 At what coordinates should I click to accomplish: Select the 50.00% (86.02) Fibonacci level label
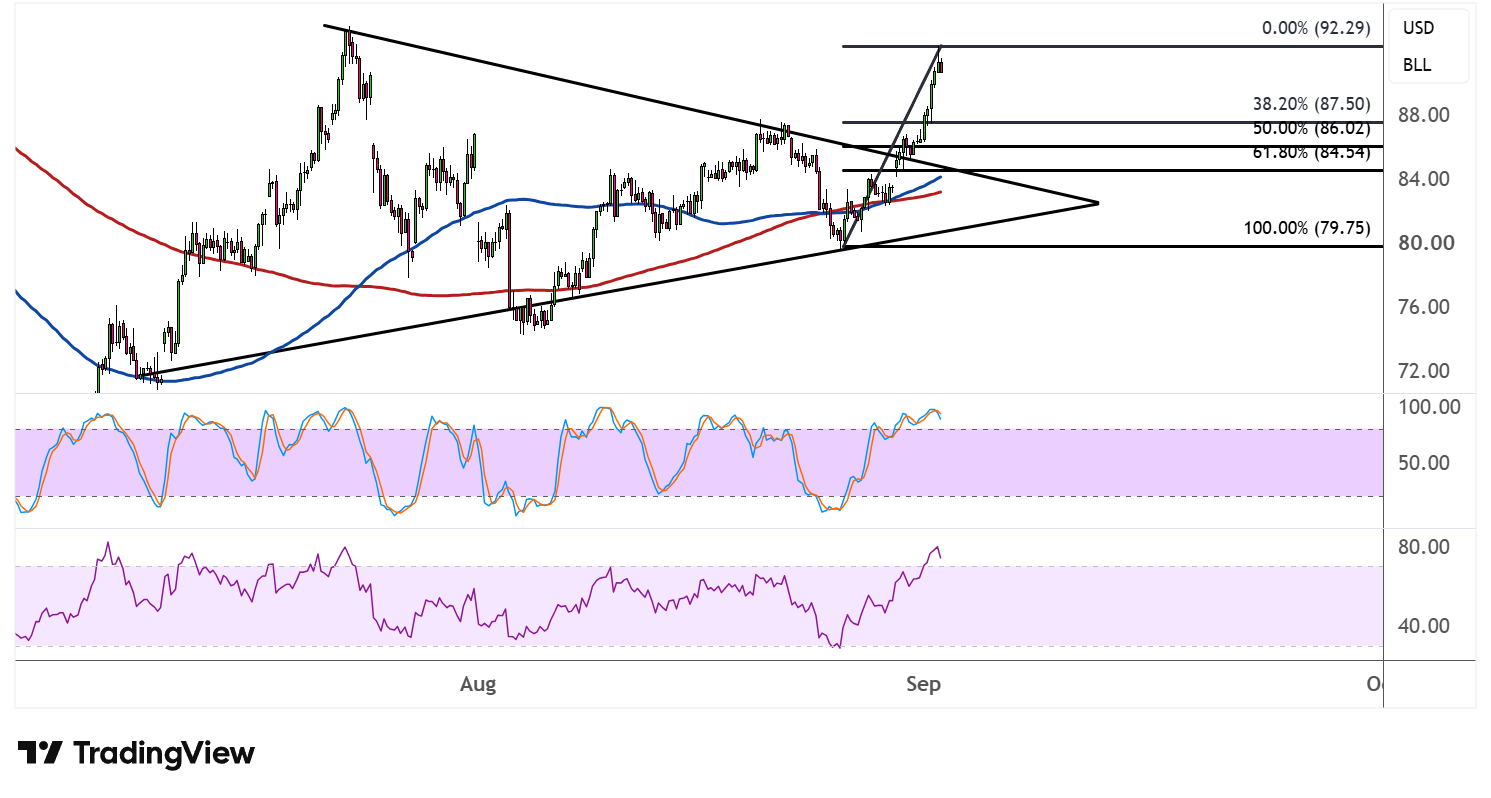click(x=1311, y=128)
